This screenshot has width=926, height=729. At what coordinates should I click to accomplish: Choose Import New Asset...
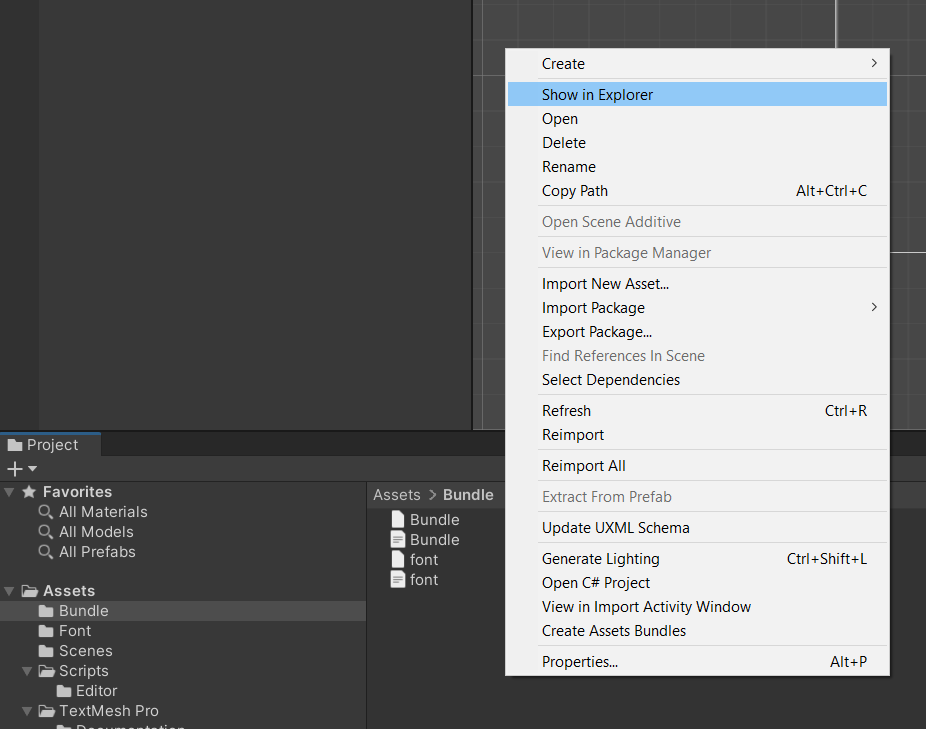(x=697, y=284)
